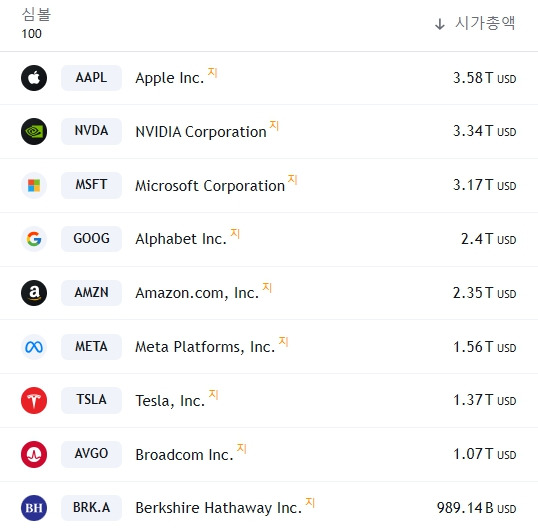Open the Apple Inc. link
Image resolution: width=538 pixels, height=530 pixels.
[x=169, y=78]
